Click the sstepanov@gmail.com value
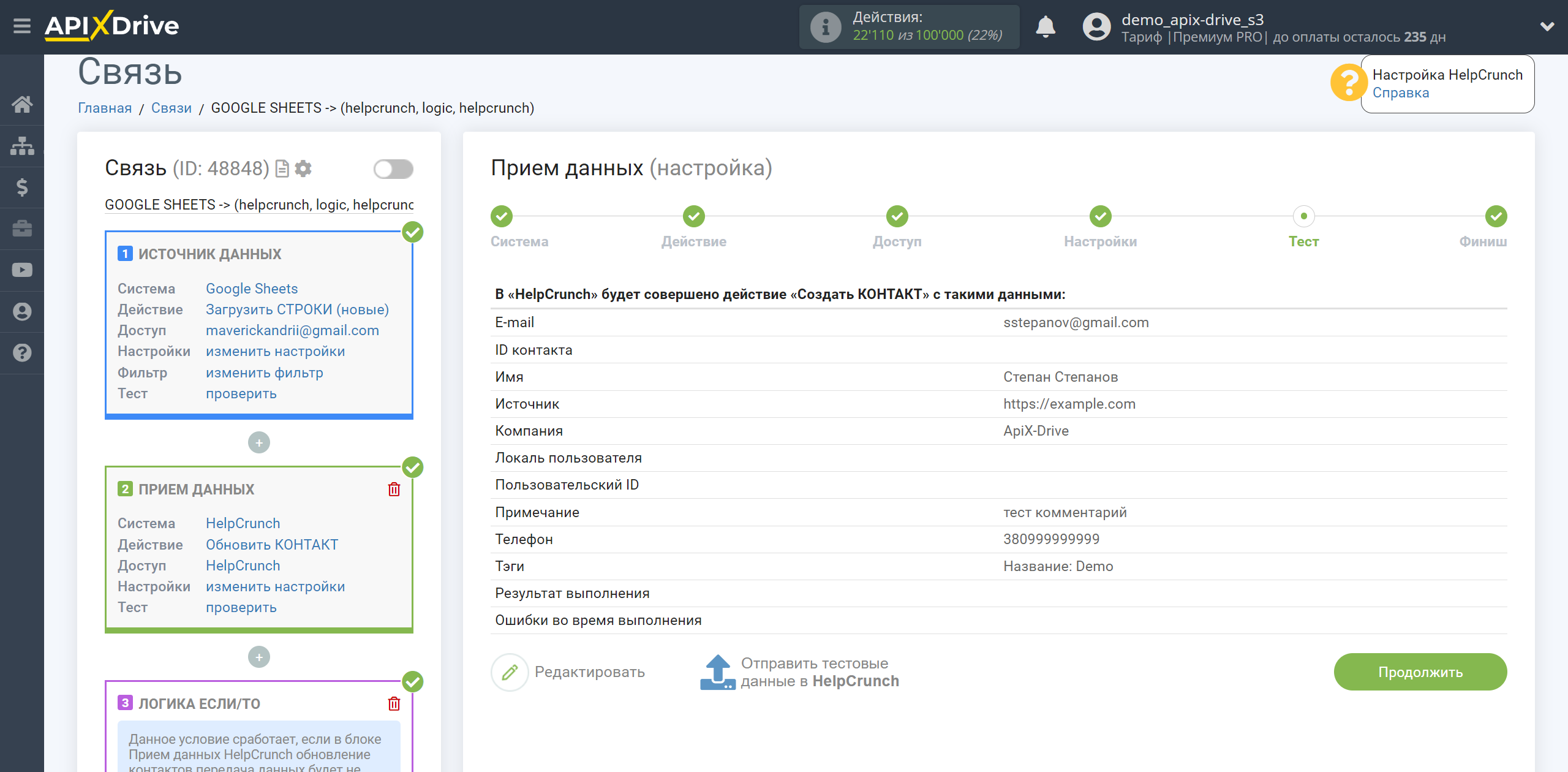 click(x=1076, y=322)
